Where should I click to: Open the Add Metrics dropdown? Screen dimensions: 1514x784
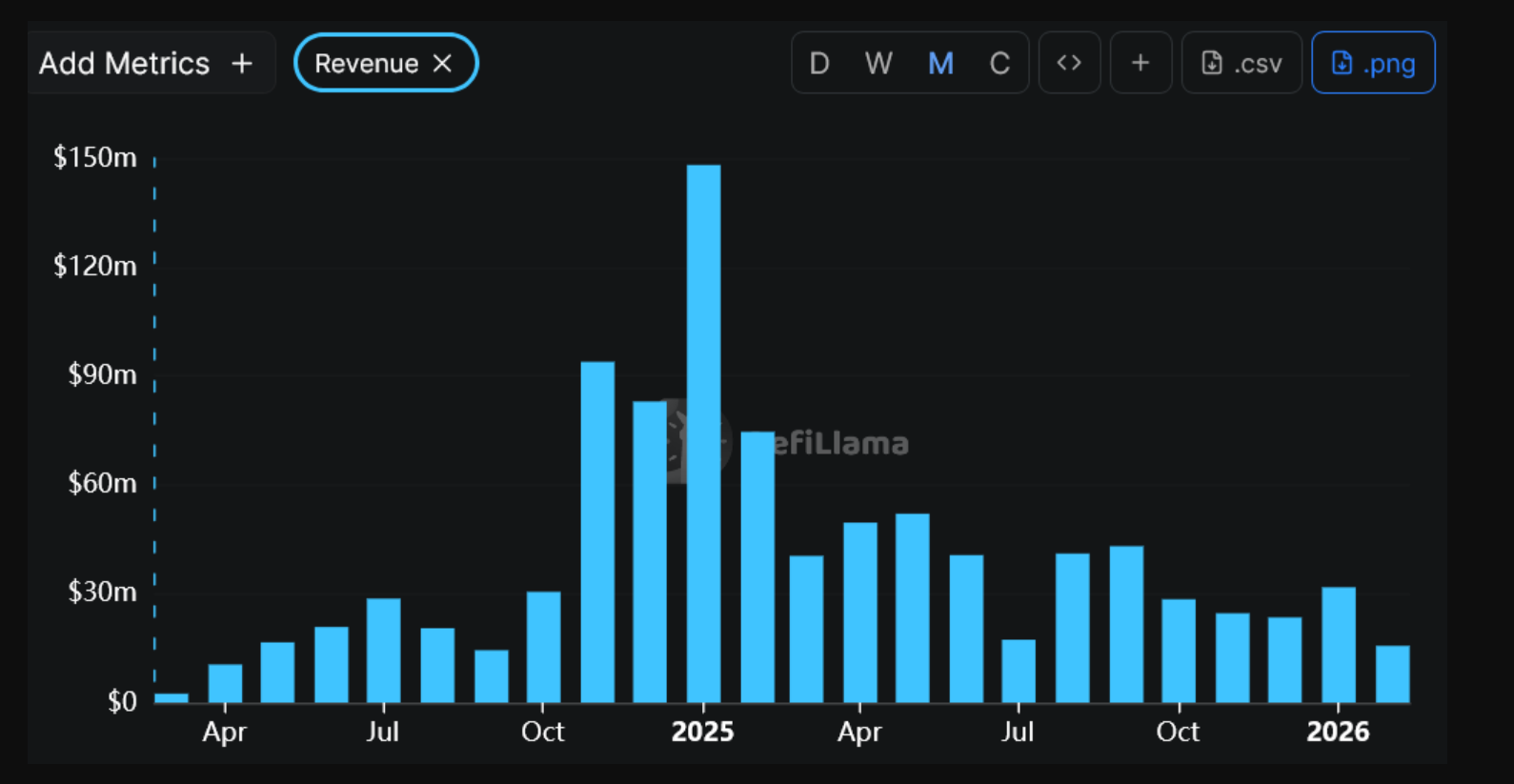coord(124,64)
